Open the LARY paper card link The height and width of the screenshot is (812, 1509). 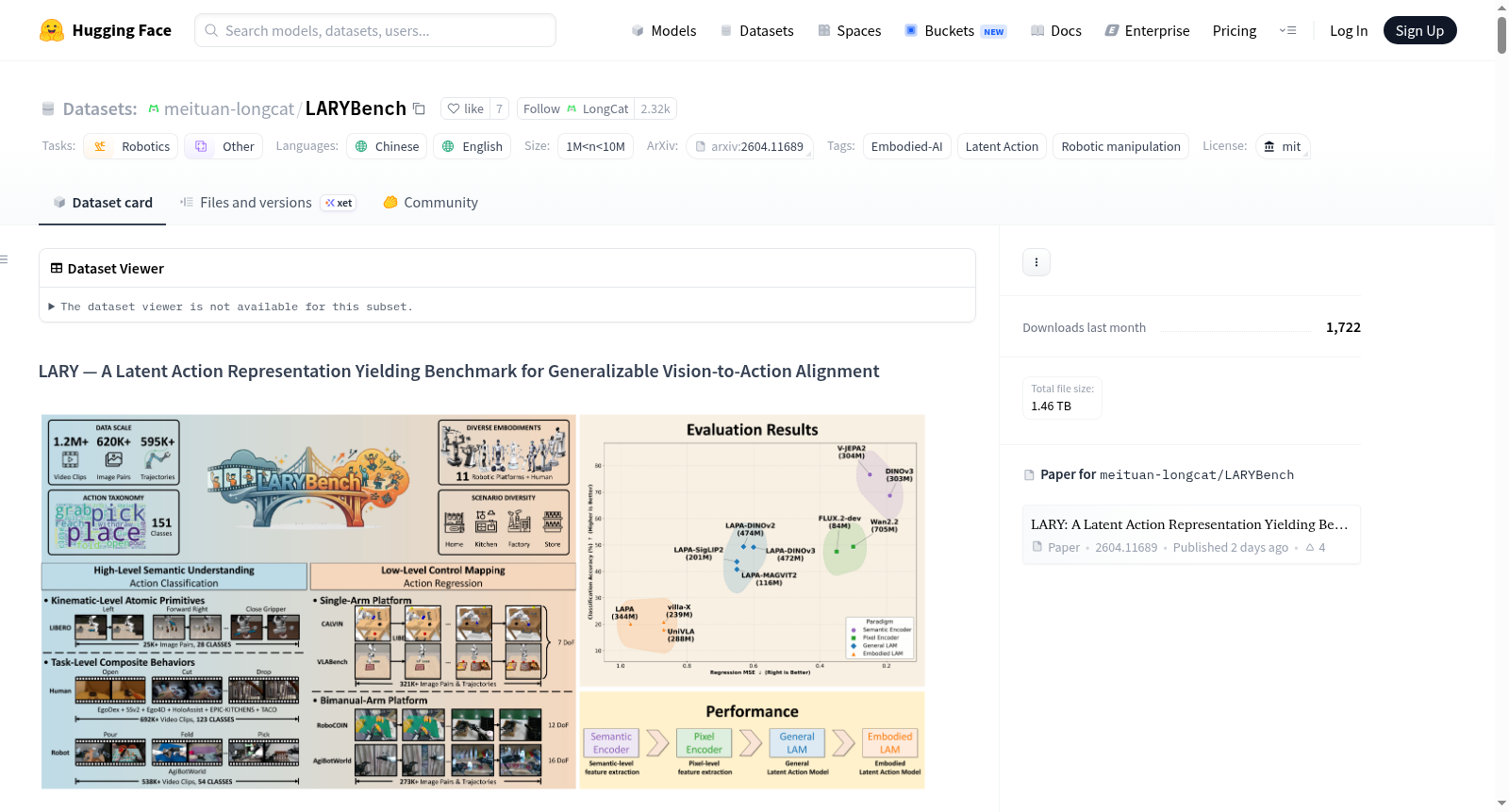pyautogui.click(x=1191, y=535)
